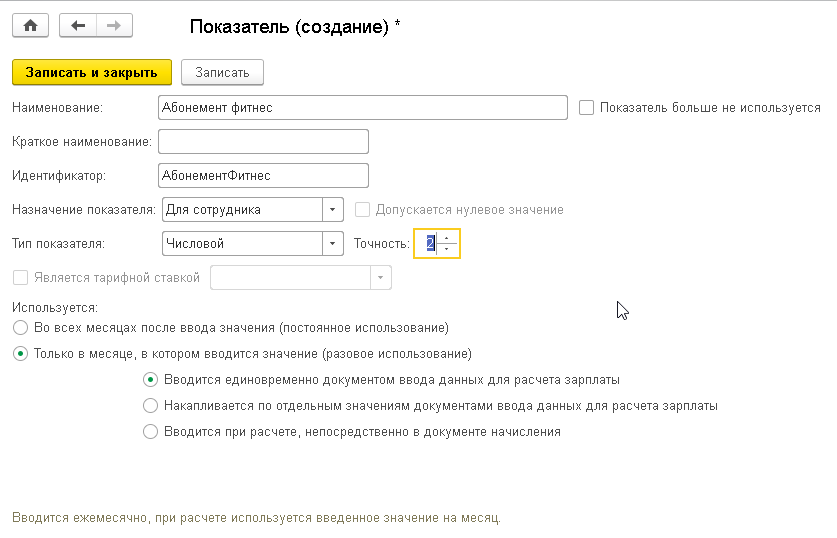Enable Показатель больше не используется checkbox
Viewport: 837px width, 538px height.
tap(586, 107)
